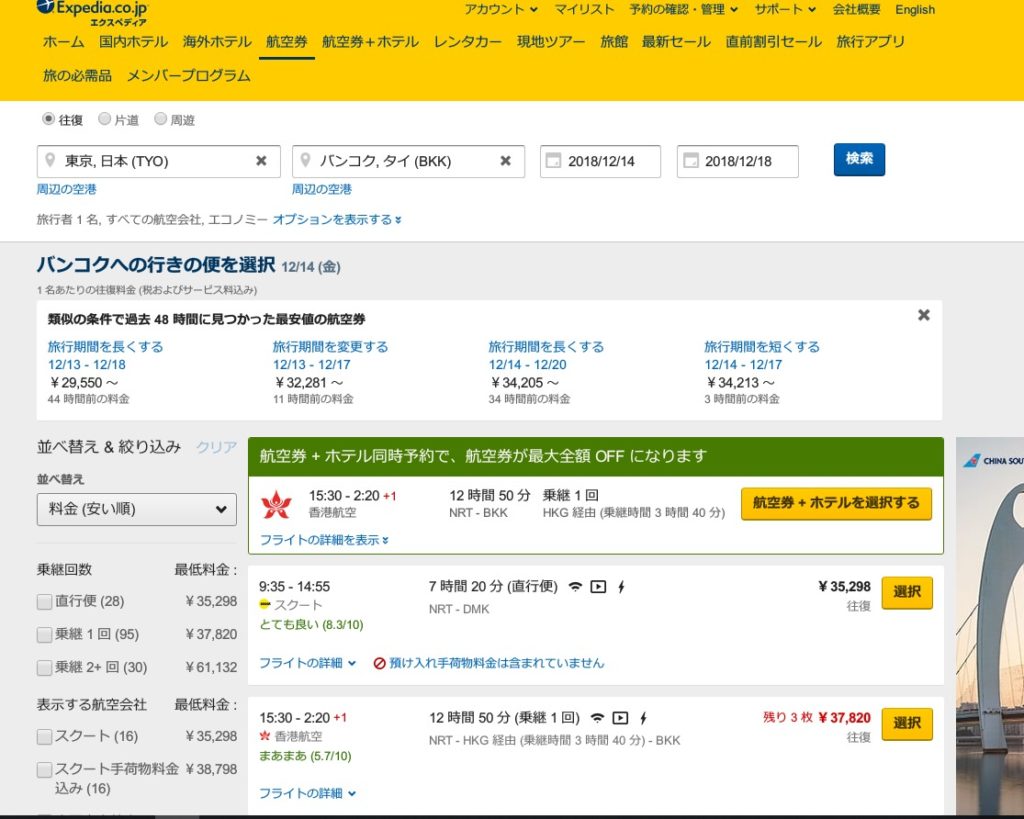Switch site language to English
This screenshot has width=1024, height=819.
click(x=915, y=10)
